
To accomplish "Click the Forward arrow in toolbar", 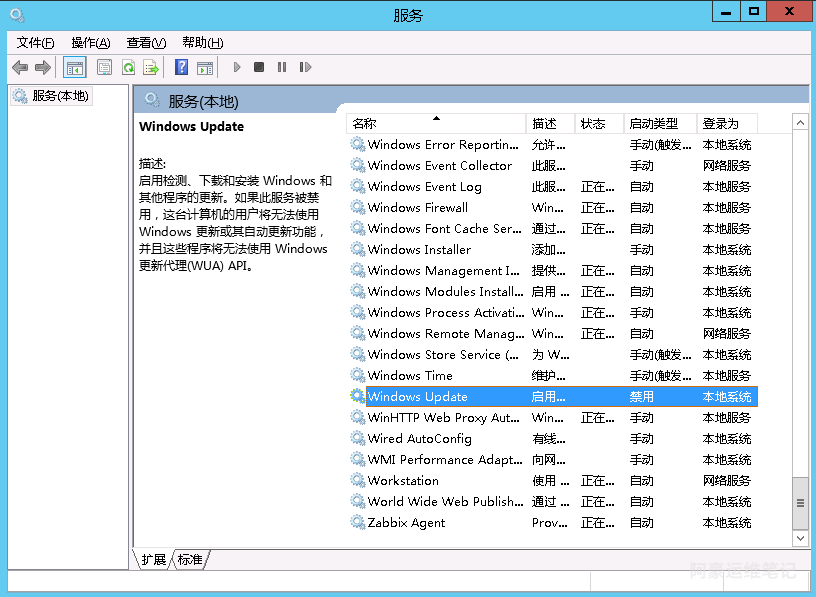I will (42, 67).
